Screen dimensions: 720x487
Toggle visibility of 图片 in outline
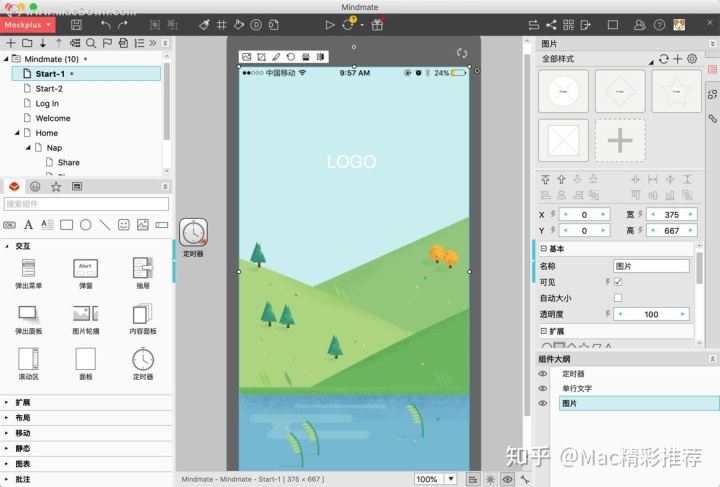[x=542, y=403]
